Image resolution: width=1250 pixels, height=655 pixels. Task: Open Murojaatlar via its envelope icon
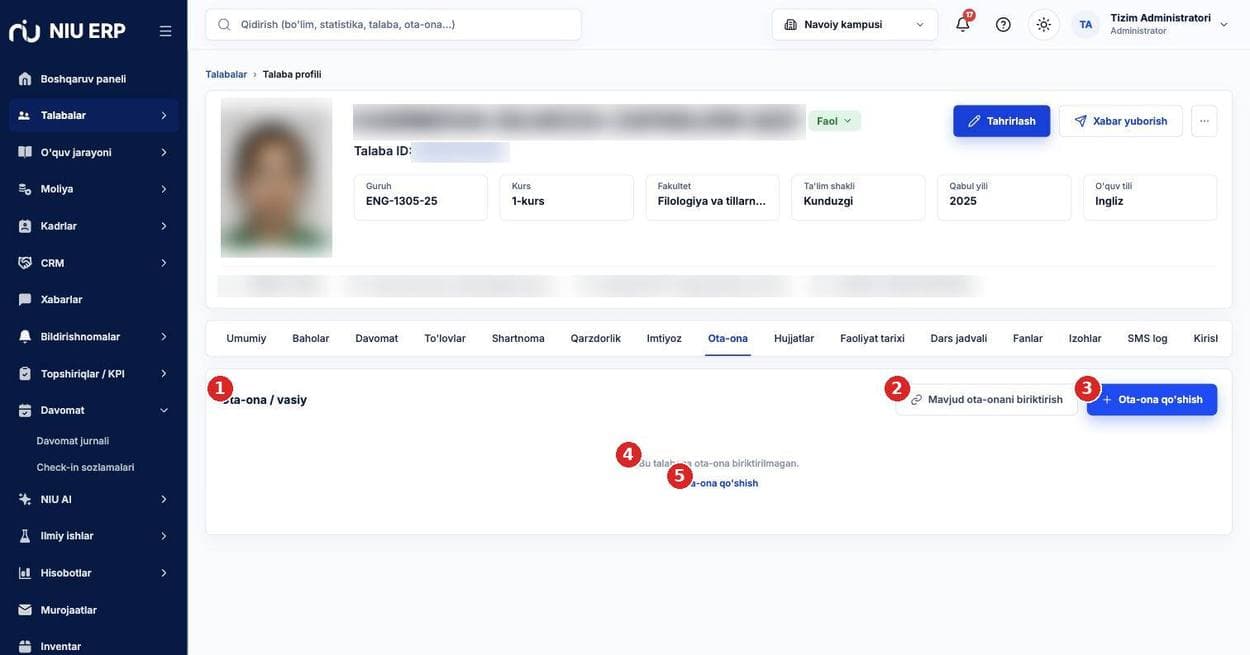pos(25,610)
